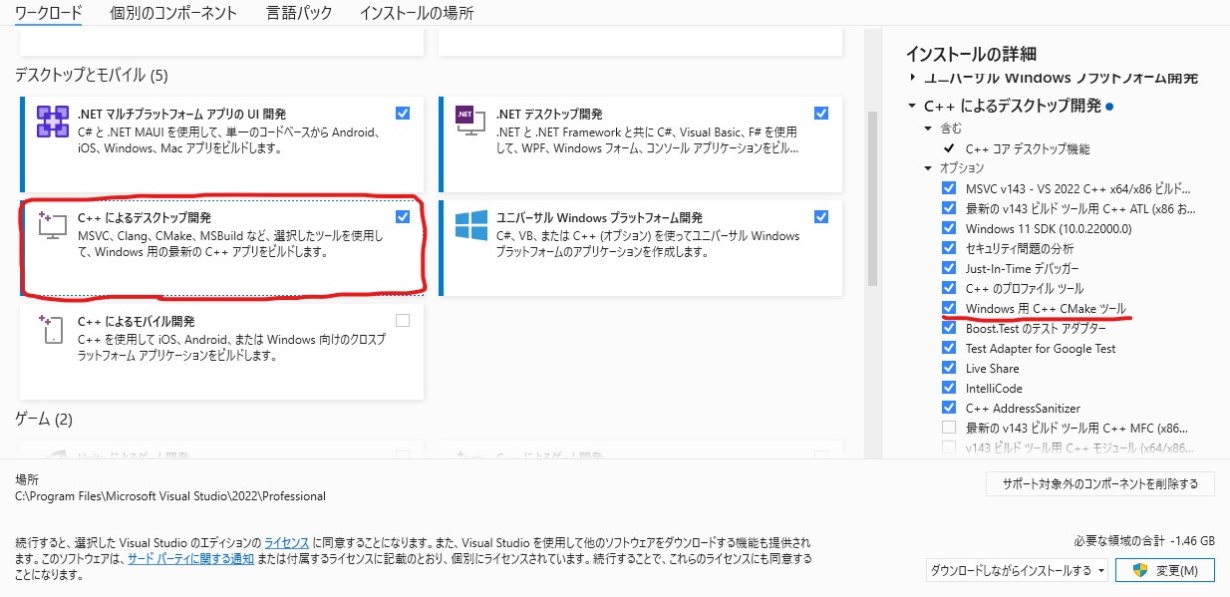Uncheck the v143 C++ ATL option
Screen dimensions: 1230x597
[x=948, y=208]
